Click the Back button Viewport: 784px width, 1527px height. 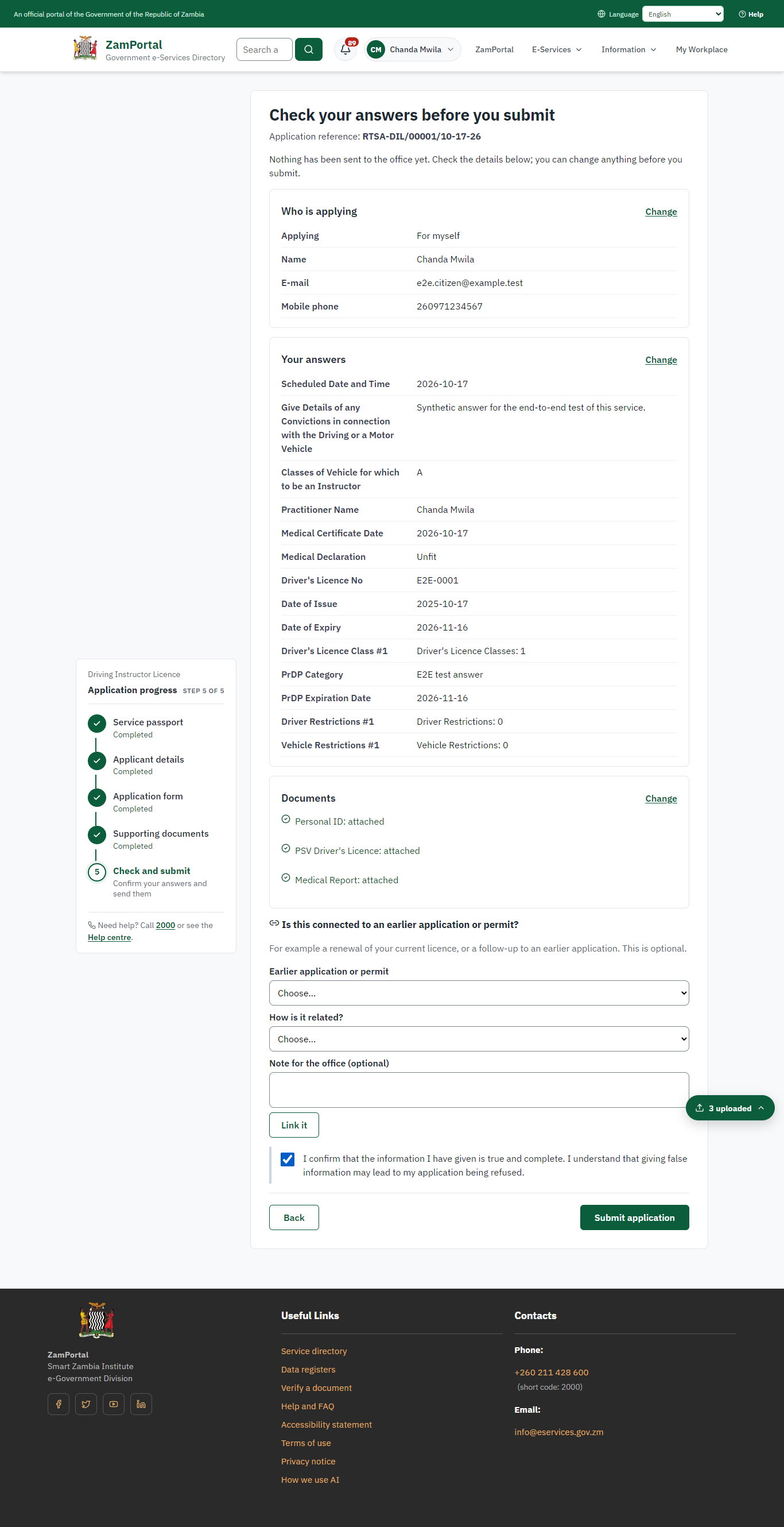coord(294,1217)
